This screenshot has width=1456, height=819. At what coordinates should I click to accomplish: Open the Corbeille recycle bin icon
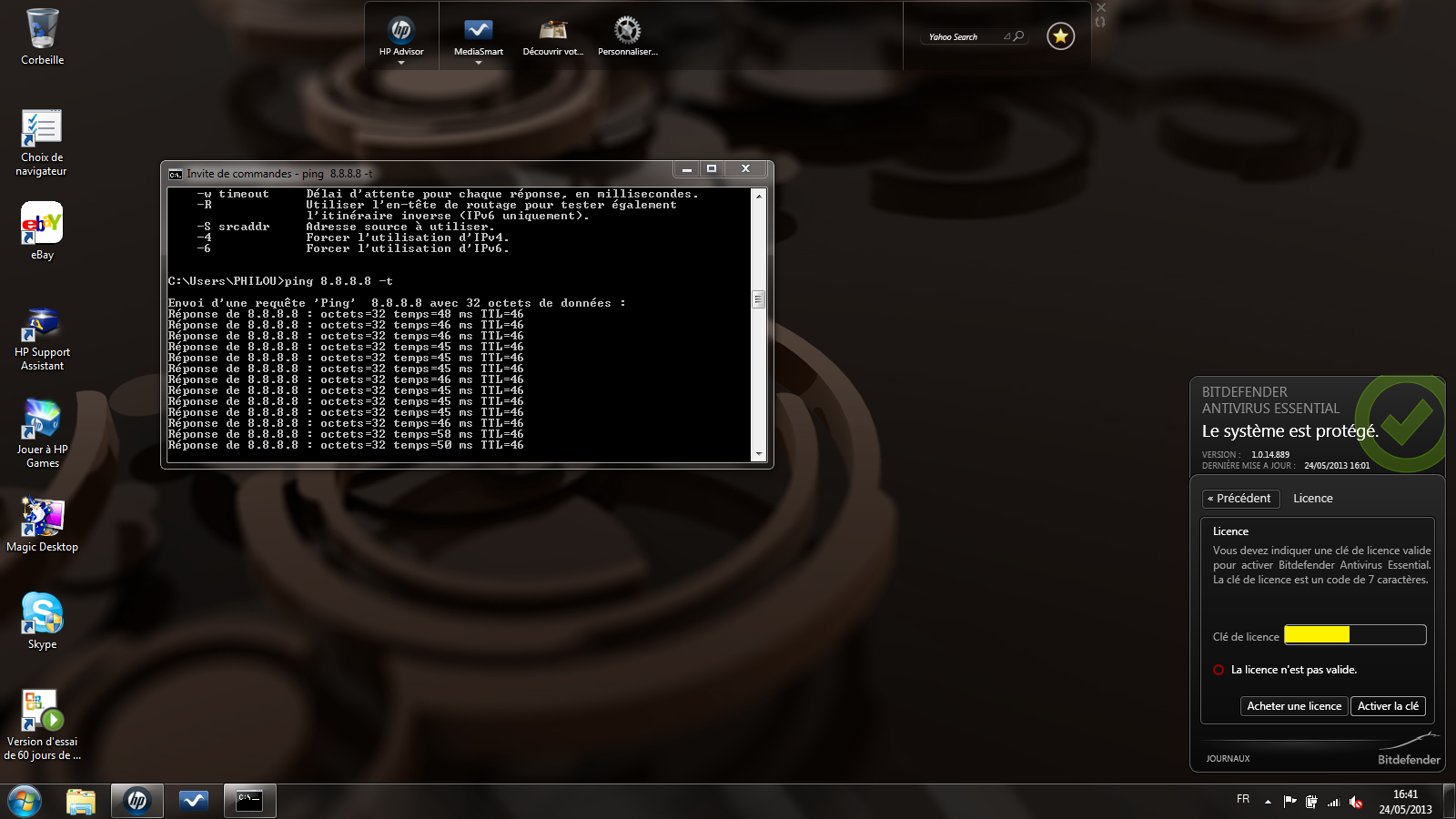tap(42, 37)
